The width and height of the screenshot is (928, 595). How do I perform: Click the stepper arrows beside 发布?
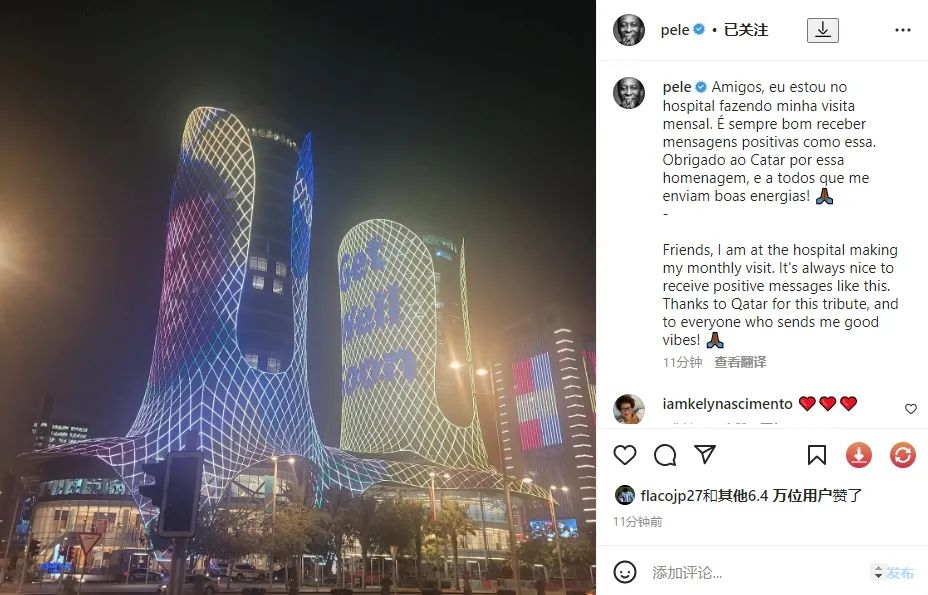(878, 573)
